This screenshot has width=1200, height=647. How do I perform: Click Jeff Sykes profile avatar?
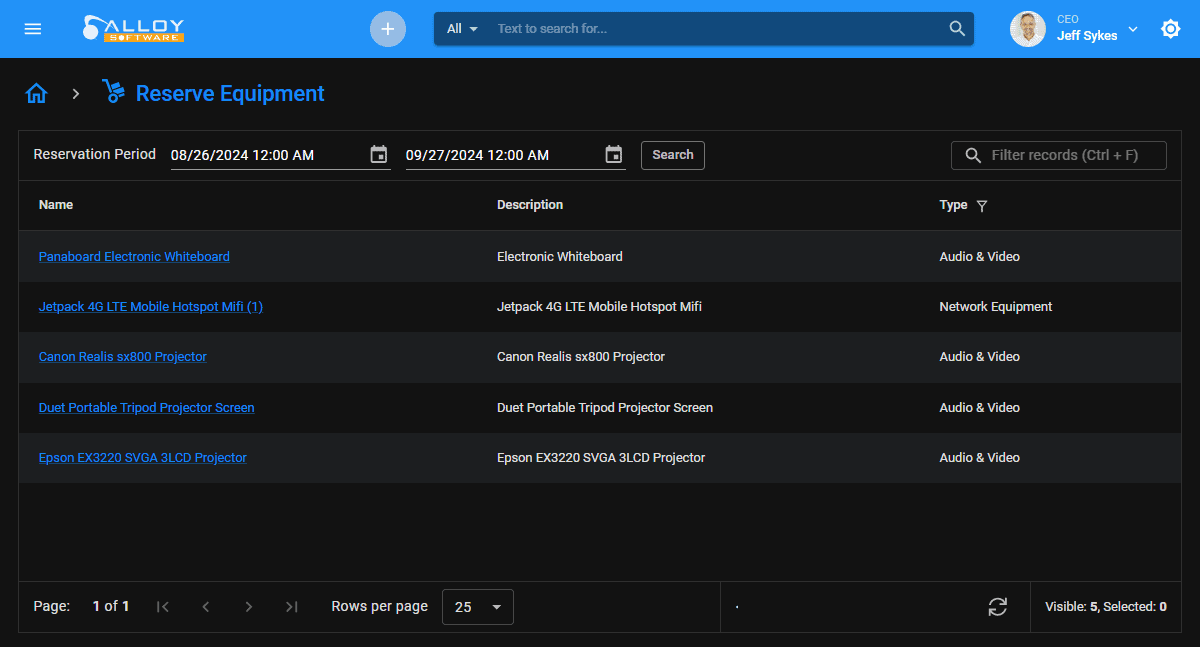(1028, 29)
